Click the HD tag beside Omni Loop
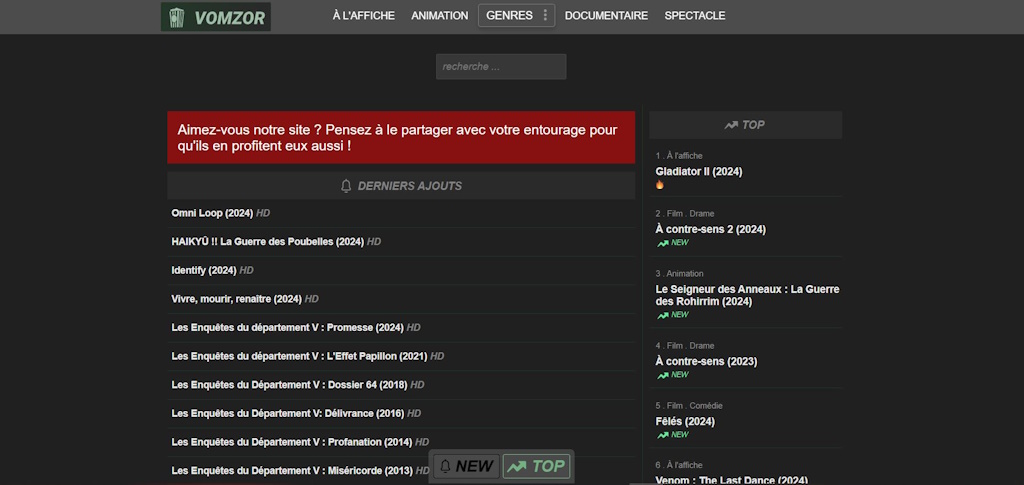1024x485 pixels. (x=263, y=213)
